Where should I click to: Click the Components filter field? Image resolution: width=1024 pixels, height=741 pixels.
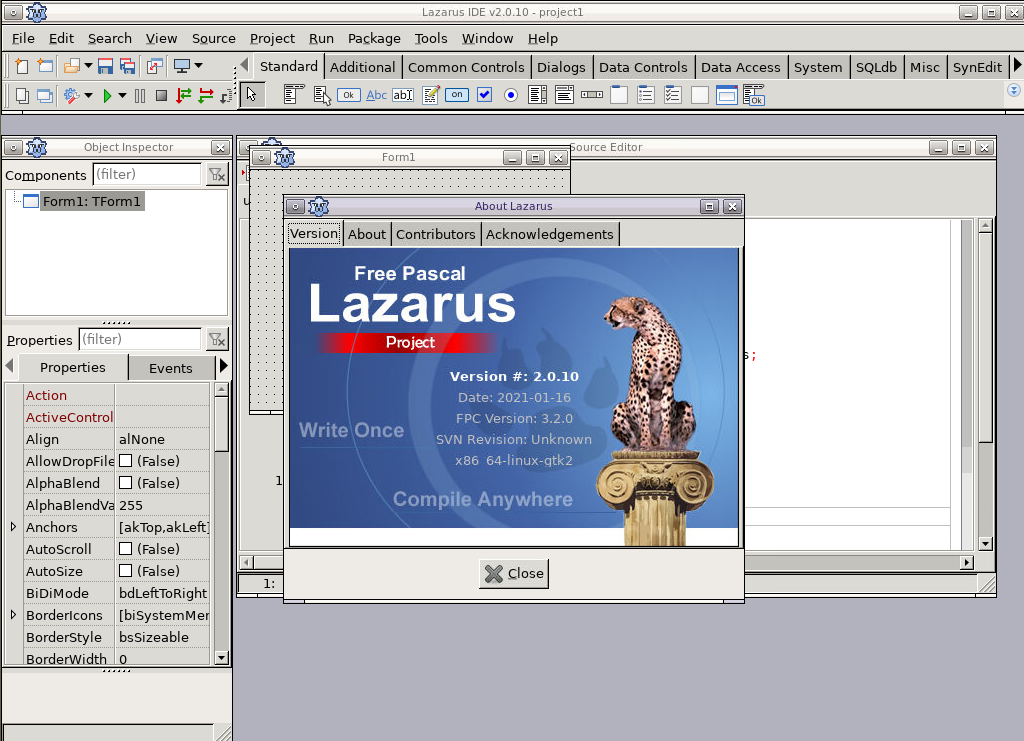148,174
